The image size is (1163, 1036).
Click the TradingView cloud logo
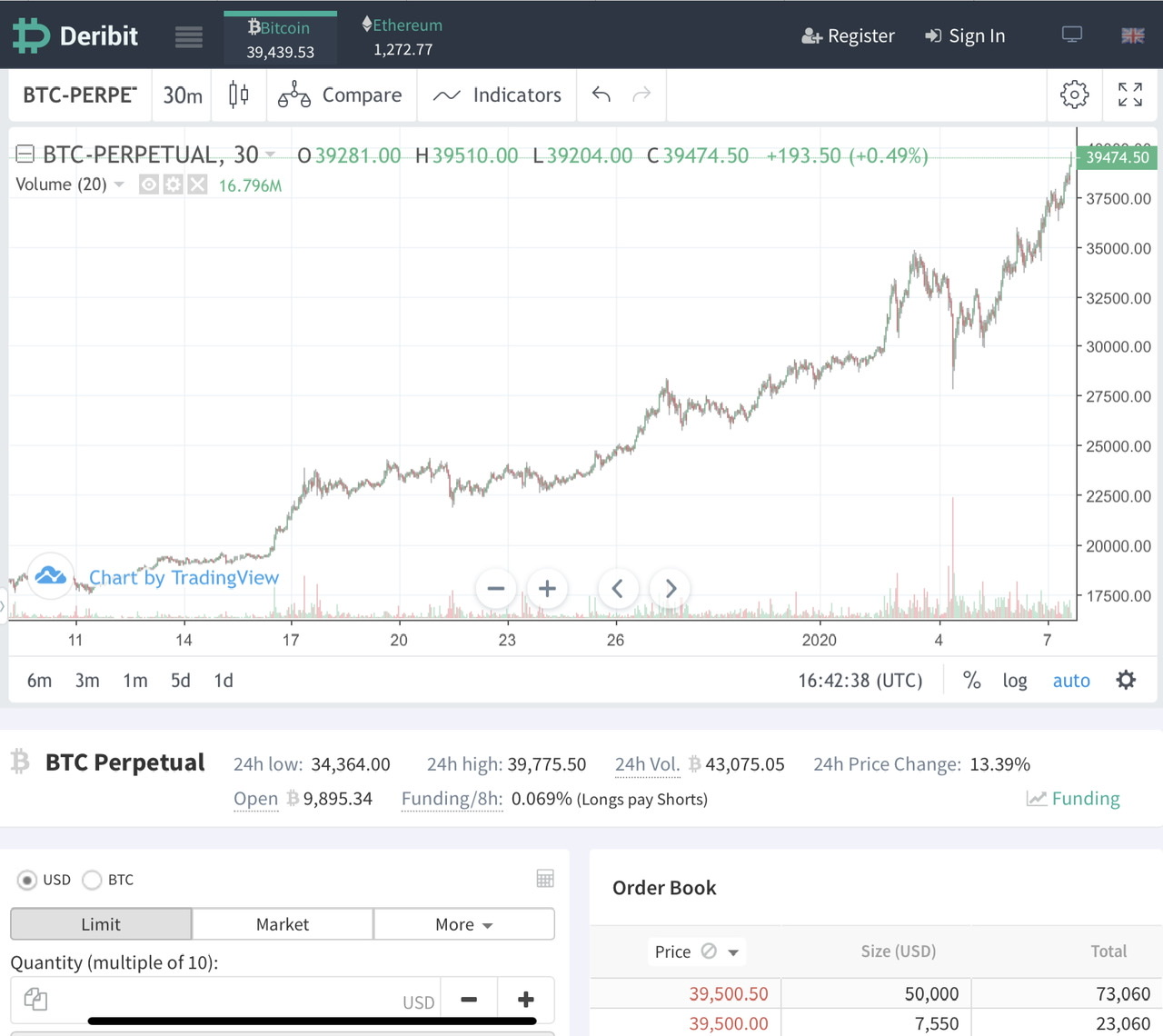[x=51, y=575]
